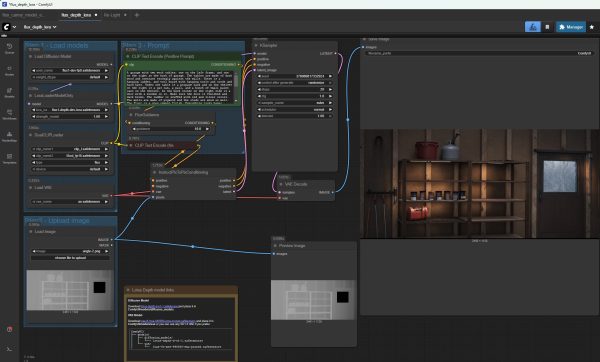This screenshot has height=362, width=600.
Task: Collapse the InstructPixToPixConditioning node
Action: (155, 172)
